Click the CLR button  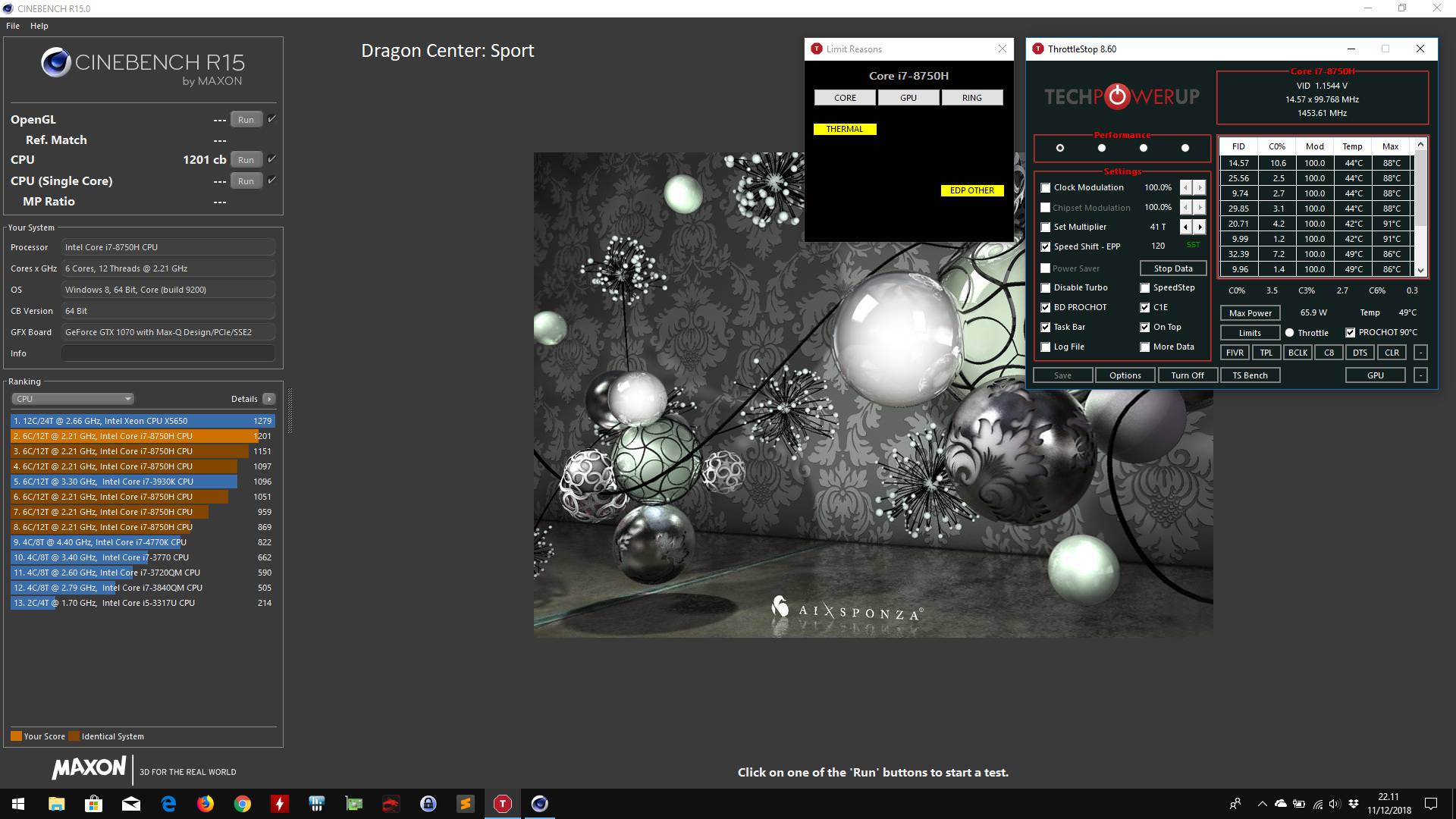tap(1392, 353)
